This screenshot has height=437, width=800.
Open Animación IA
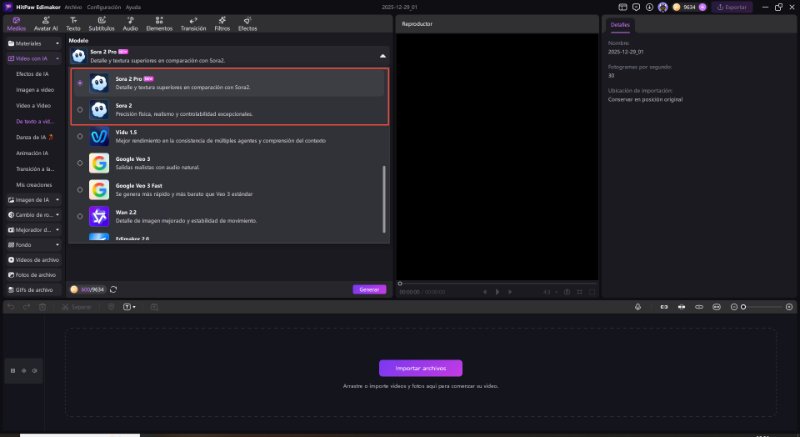[x=32, y=153]
